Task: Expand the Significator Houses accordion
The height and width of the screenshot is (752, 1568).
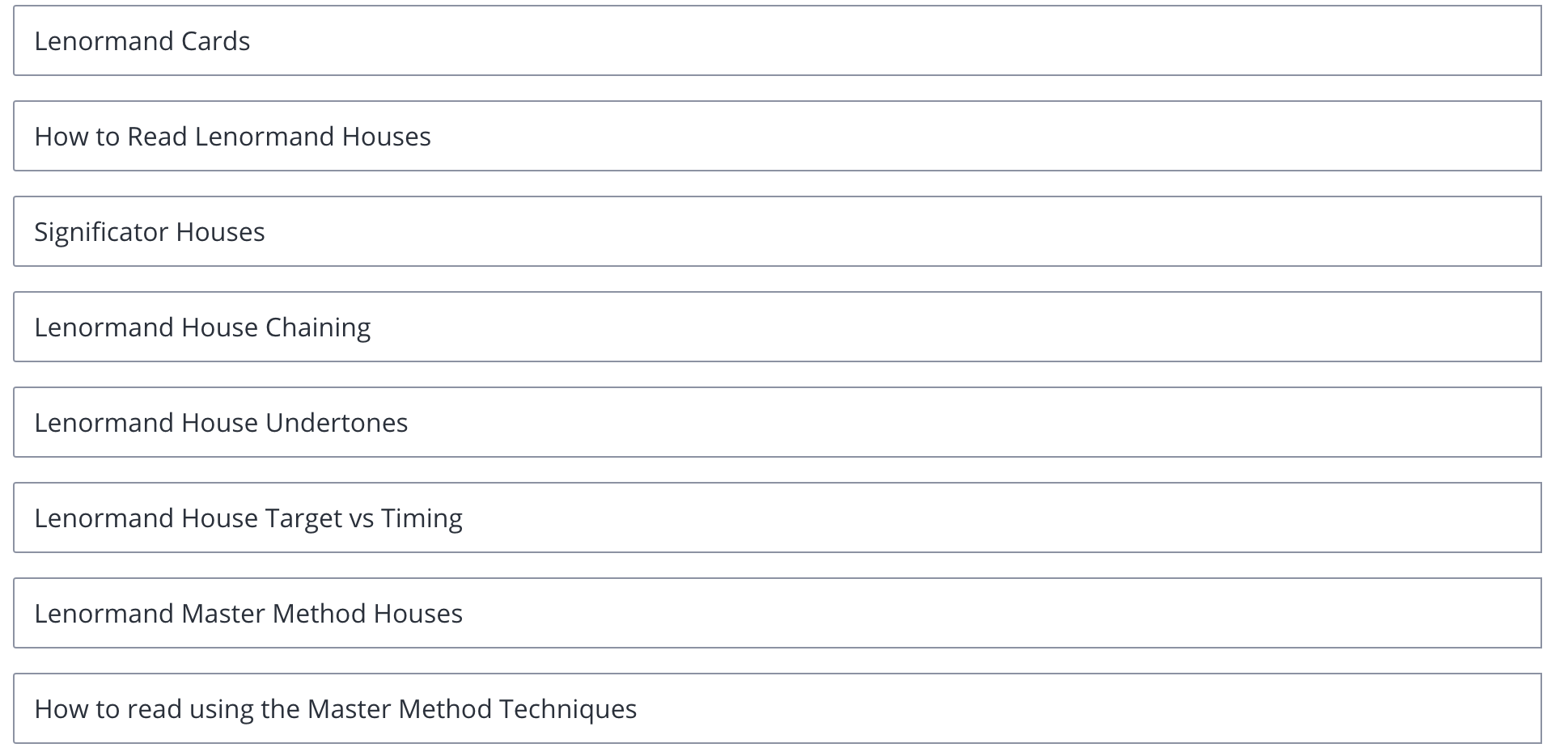Action: 778,231
